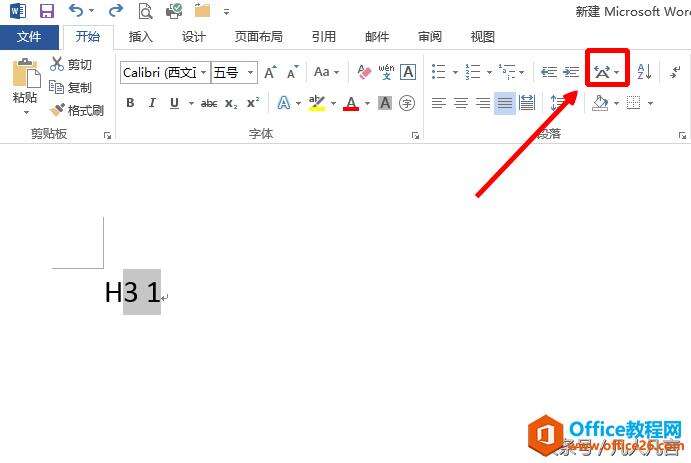The image size is (691, 463).
Task: Redo the last action
Action: point(115,11)
